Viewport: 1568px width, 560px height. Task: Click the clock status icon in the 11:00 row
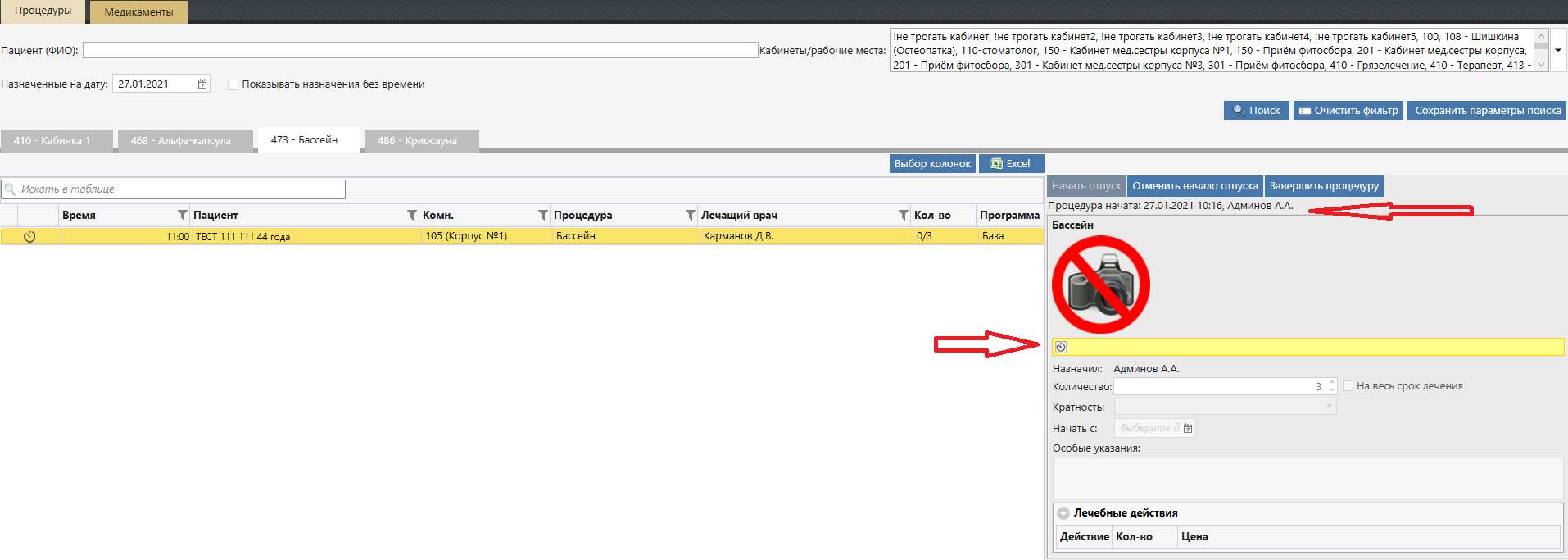[29, 237]
